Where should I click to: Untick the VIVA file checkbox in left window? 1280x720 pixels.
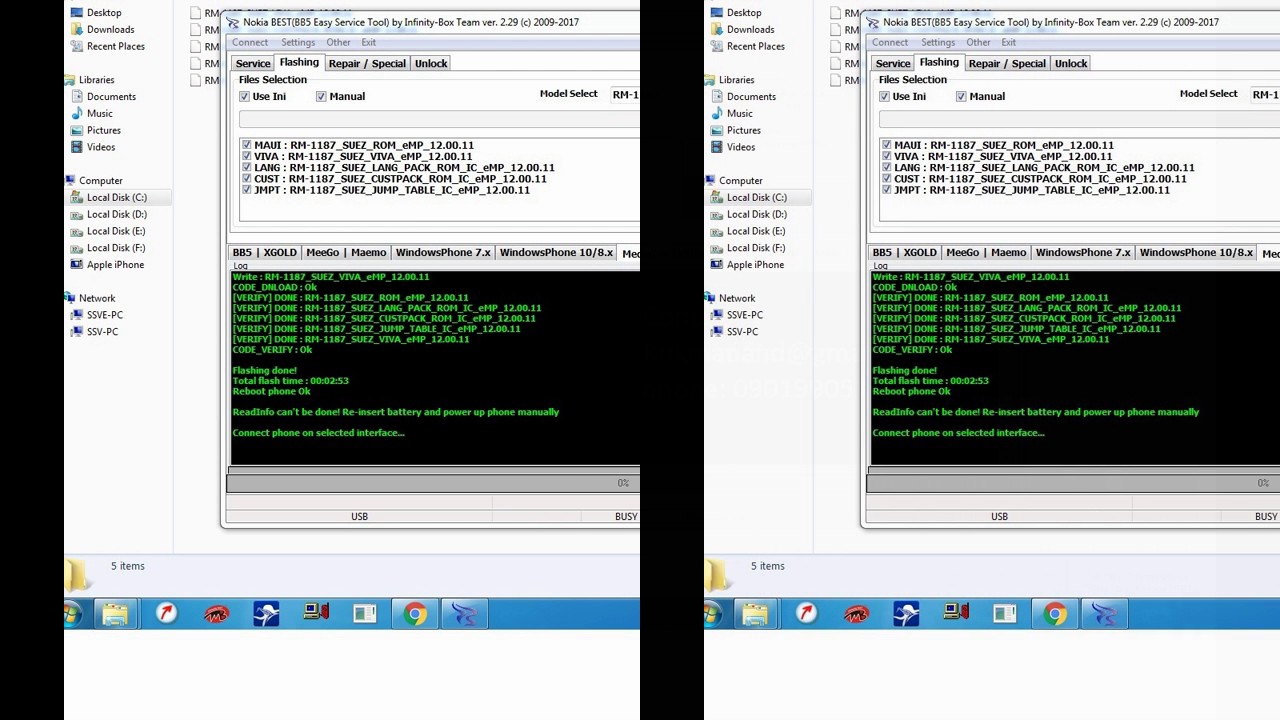(x=246, y=156)
